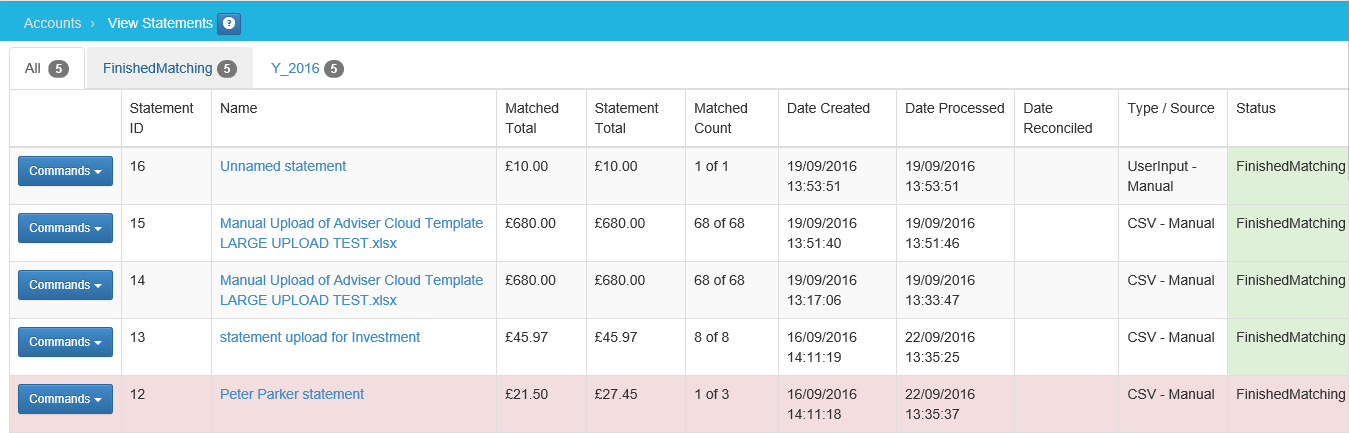Switch to the All tab

pos(46,68)
